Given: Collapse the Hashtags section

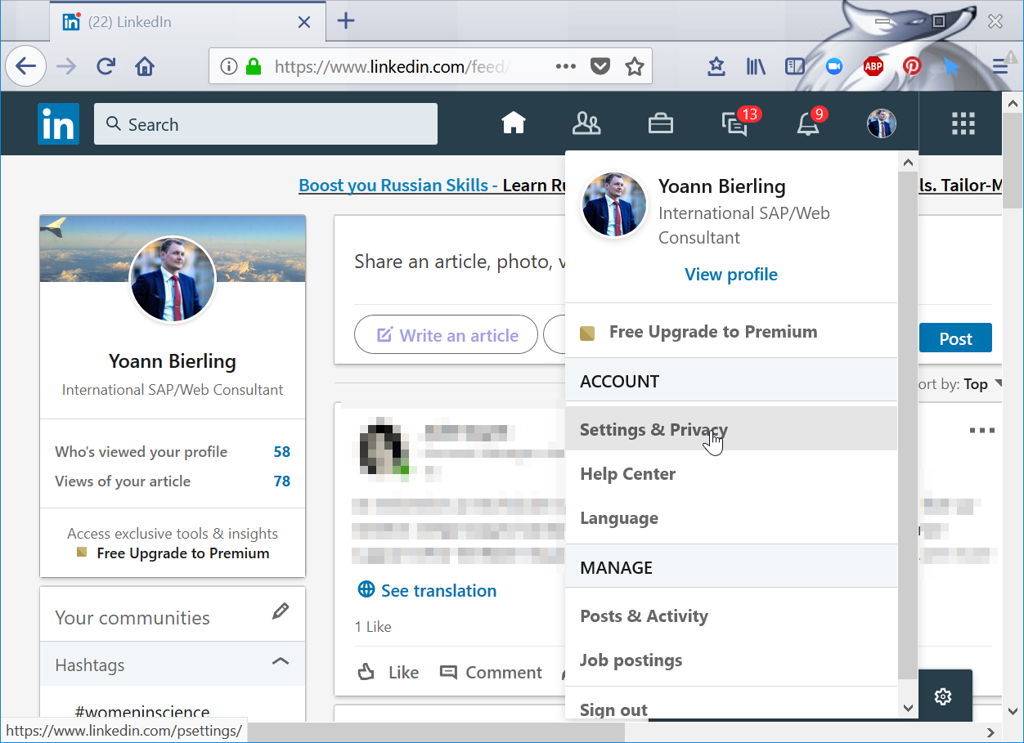Looking at the screenshot, I should (x=281, y=663).
